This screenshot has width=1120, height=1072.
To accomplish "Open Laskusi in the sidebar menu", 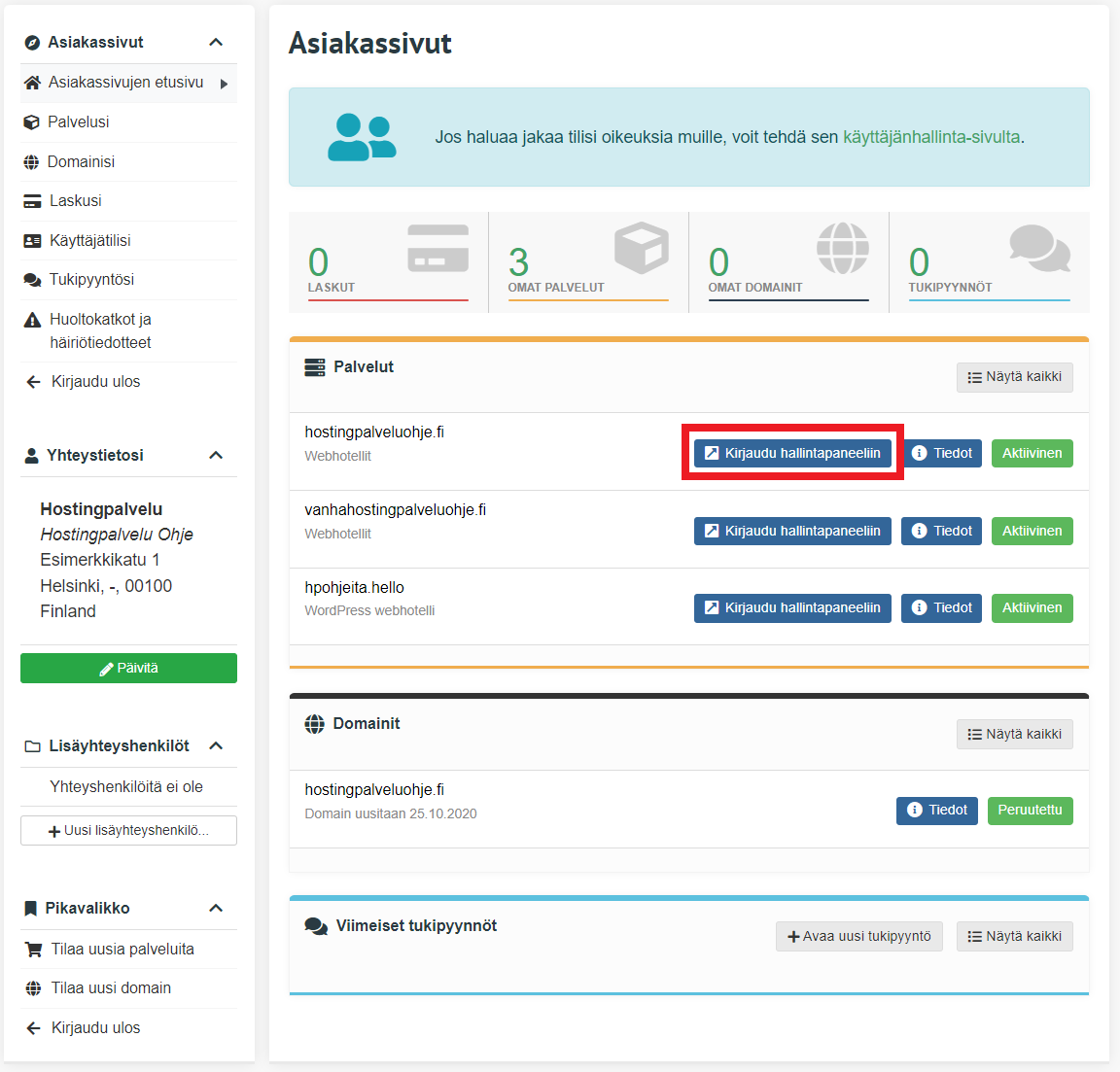I will pyautogui.click(x=75, y=201).
